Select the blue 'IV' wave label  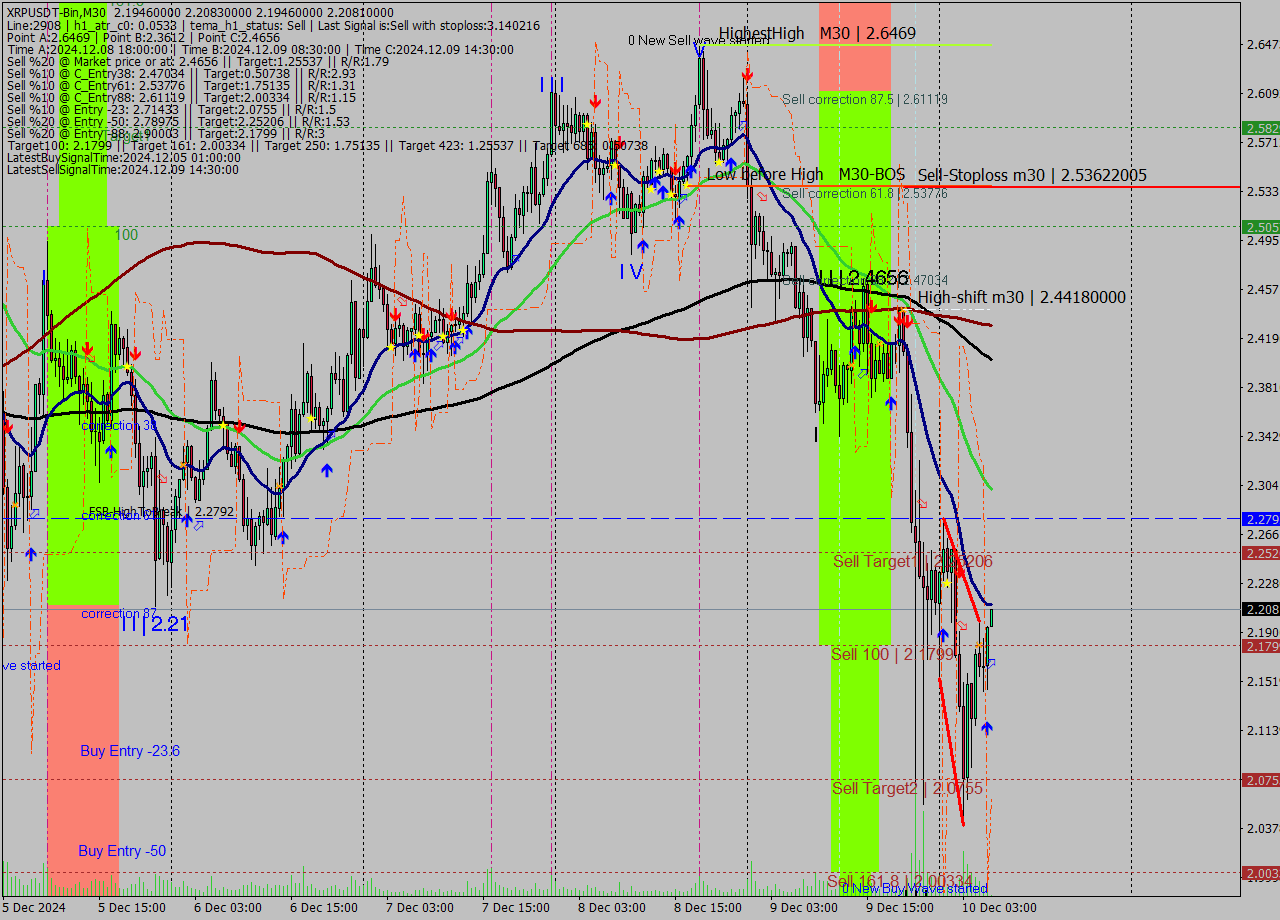631,271
